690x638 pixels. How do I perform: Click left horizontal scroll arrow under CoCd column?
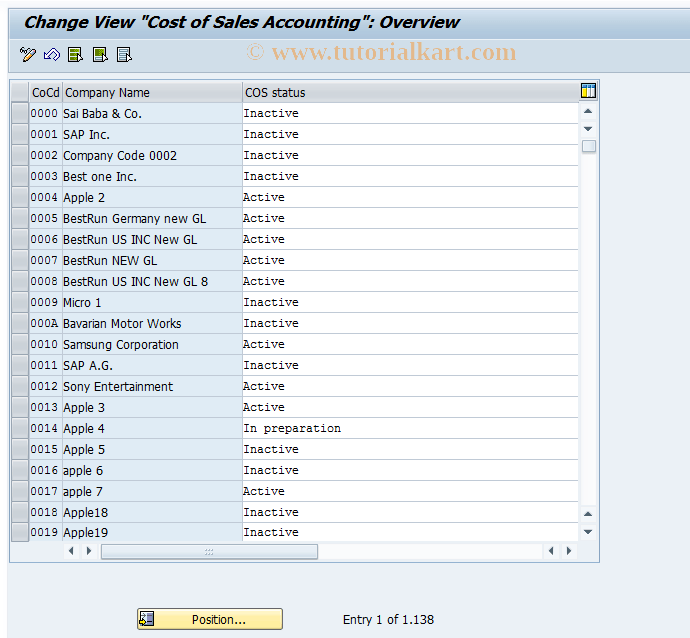(x=71, y=551)
